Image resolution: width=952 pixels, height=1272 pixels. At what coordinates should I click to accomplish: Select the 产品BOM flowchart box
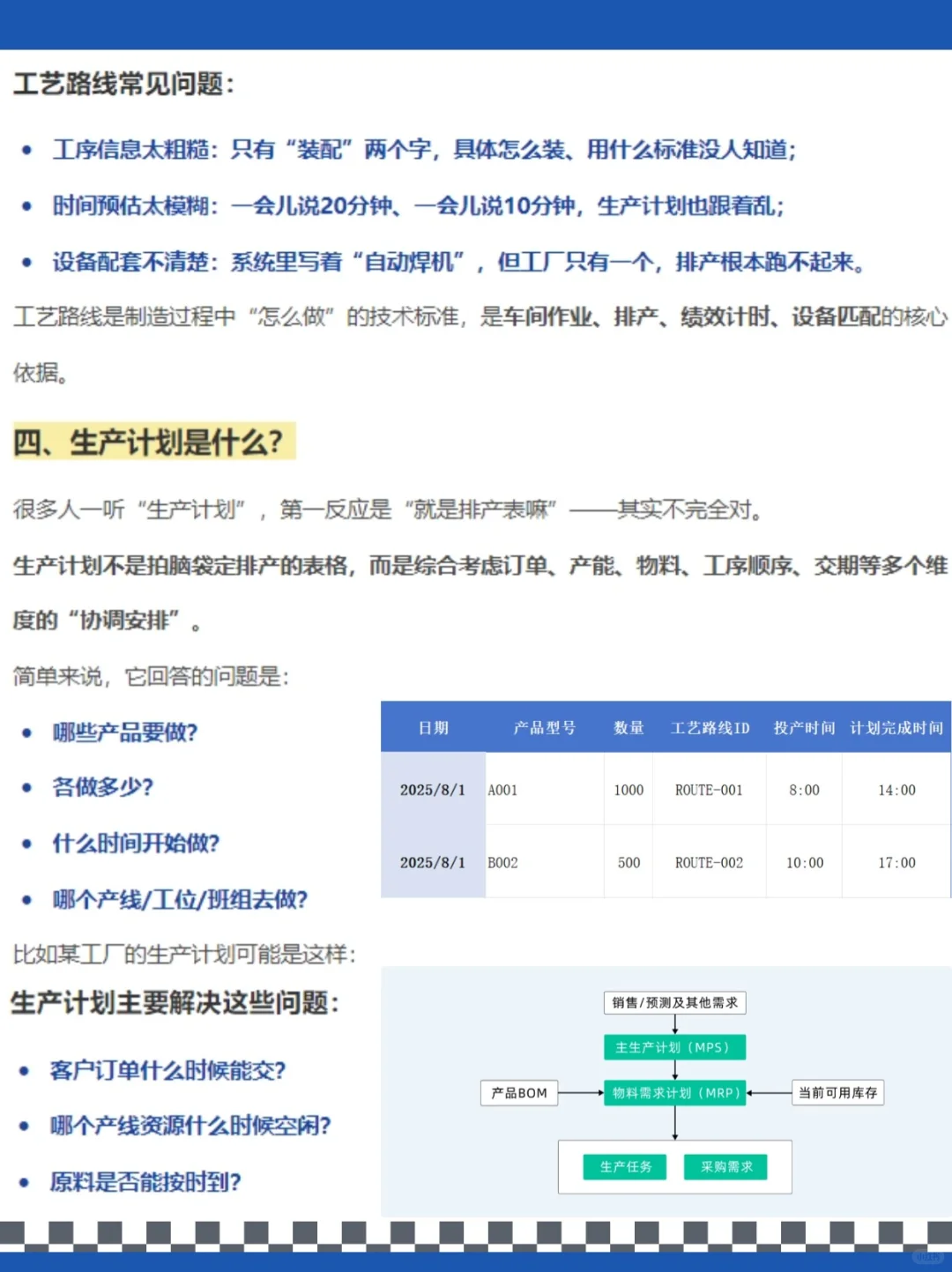pyautogui.click(x=519, y=1093)
